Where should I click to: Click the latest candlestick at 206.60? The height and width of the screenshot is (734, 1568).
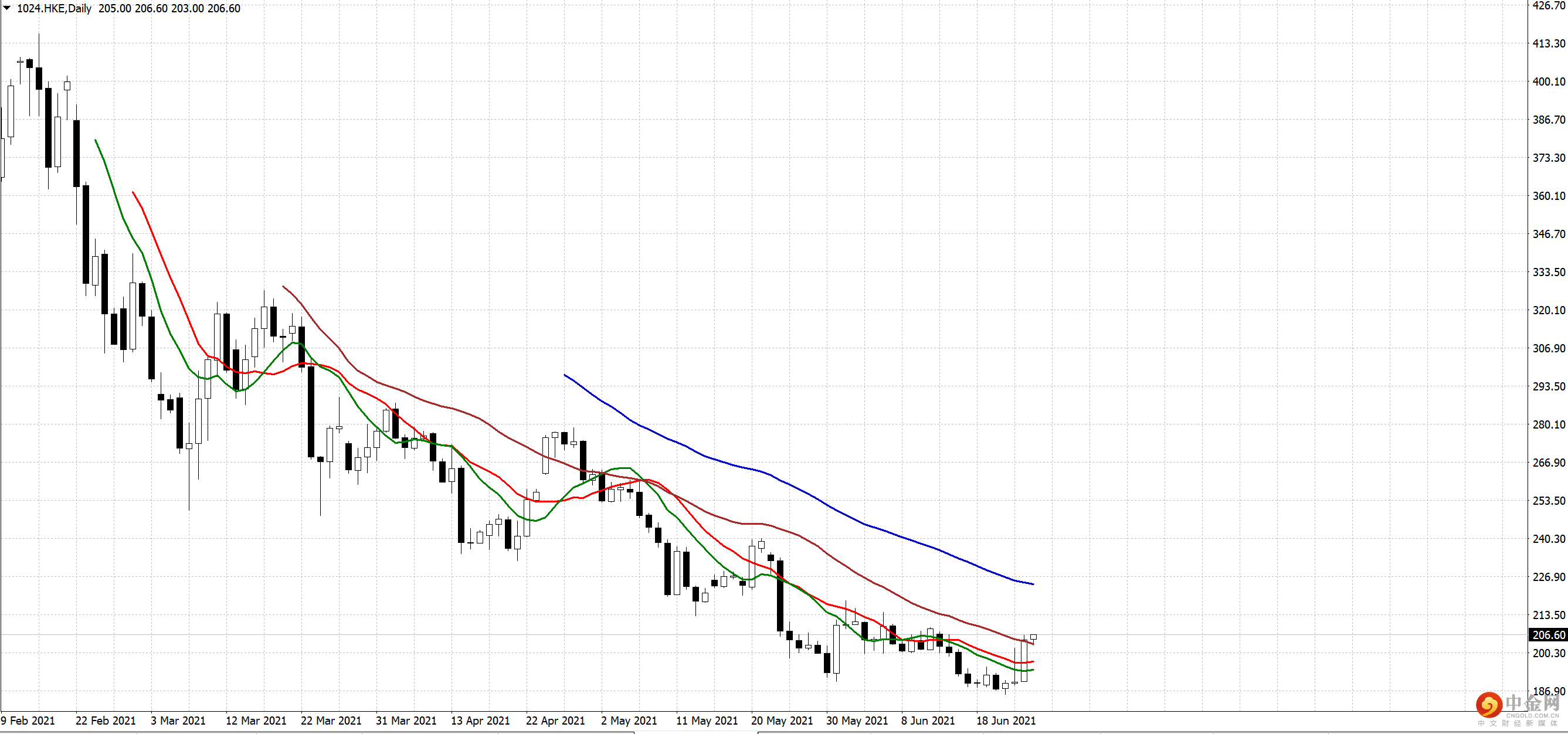1033,637
